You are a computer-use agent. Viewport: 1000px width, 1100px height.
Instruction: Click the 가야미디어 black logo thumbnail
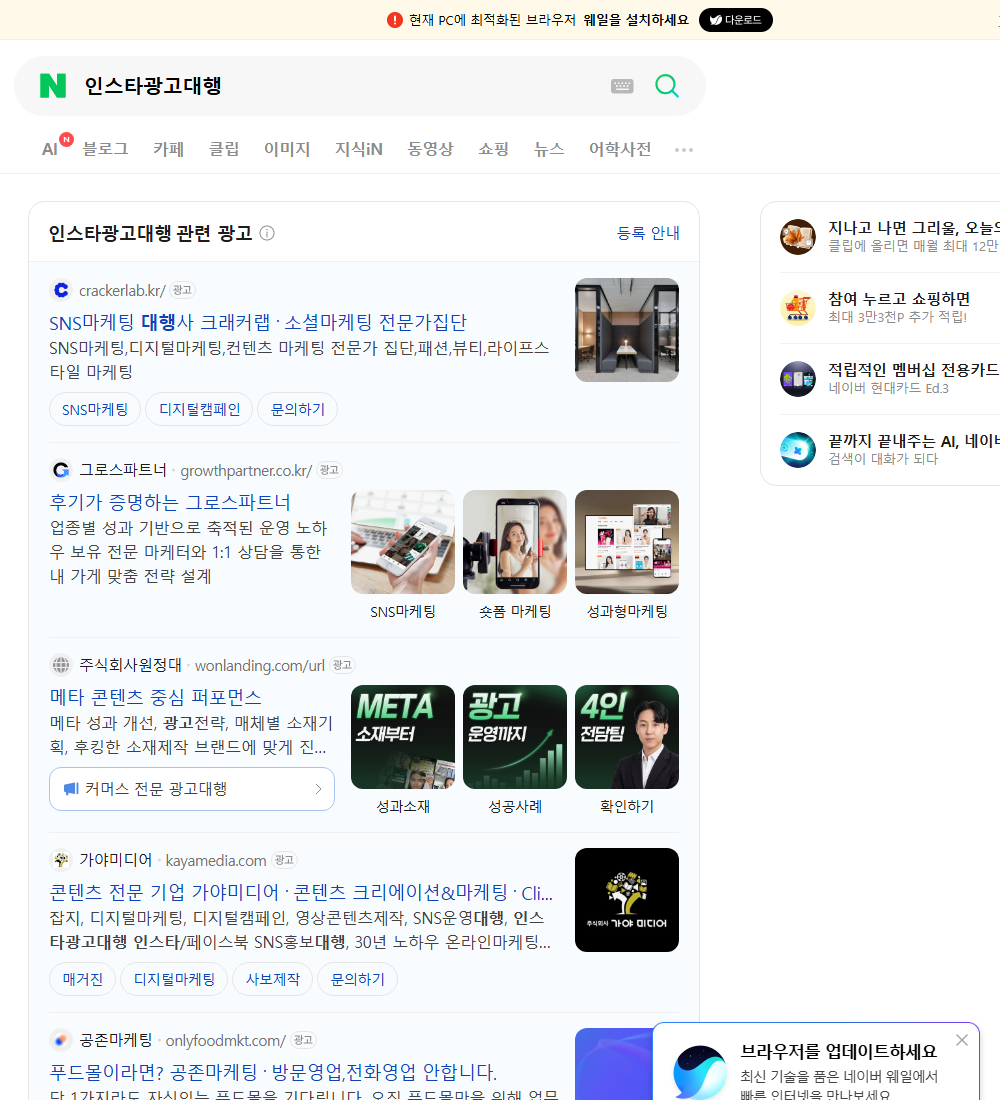click(x=627, y=900)
